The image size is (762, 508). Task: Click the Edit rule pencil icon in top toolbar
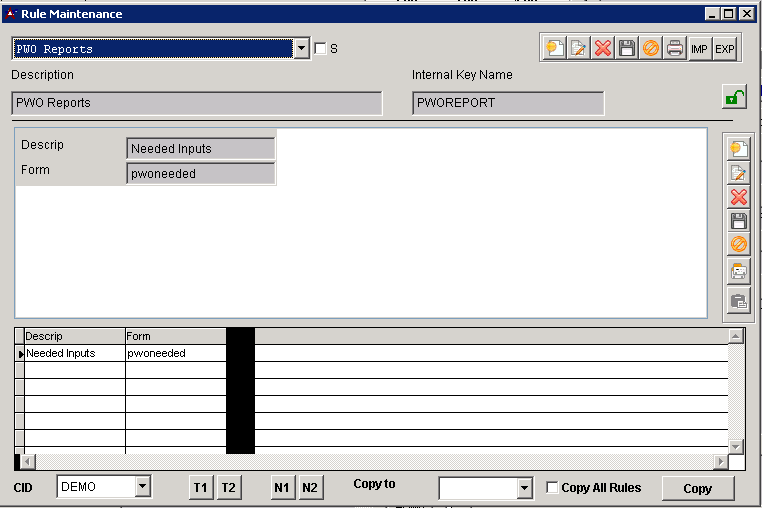pyautogui.click(x=578, y=48)
